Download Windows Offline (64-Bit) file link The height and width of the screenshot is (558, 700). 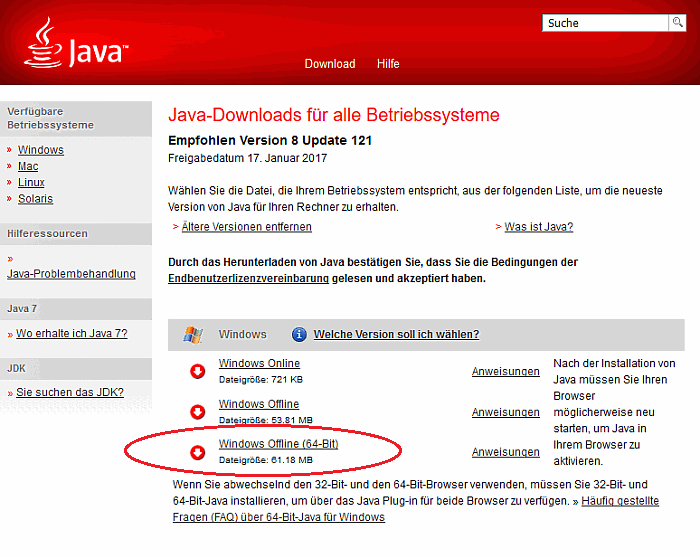[278, 444]
